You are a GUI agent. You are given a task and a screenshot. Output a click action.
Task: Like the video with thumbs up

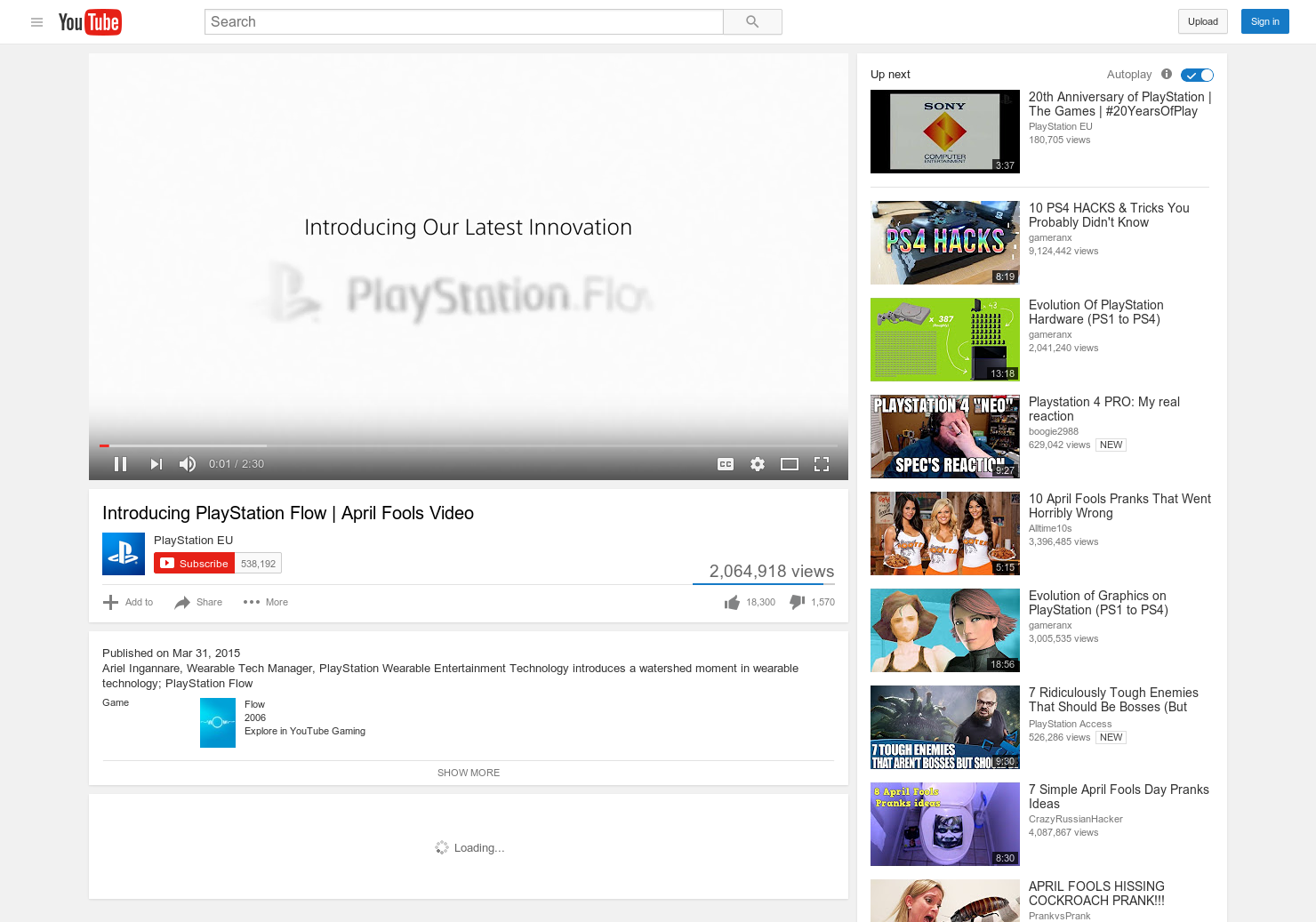[x=750, y=603]
